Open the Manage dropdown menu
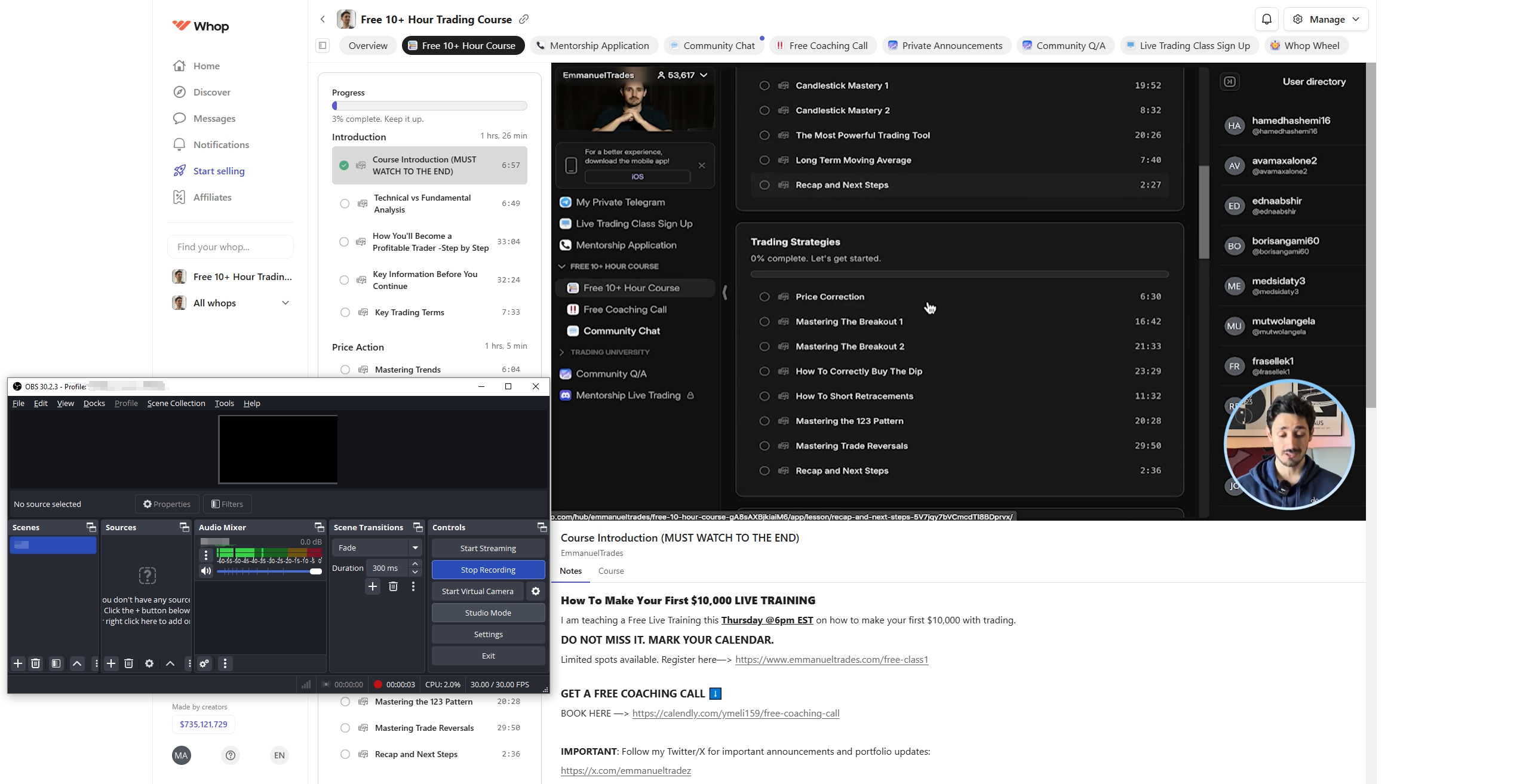This screenshot has height=784, width=1529. pyautogui.click(x=1326, y=19)
